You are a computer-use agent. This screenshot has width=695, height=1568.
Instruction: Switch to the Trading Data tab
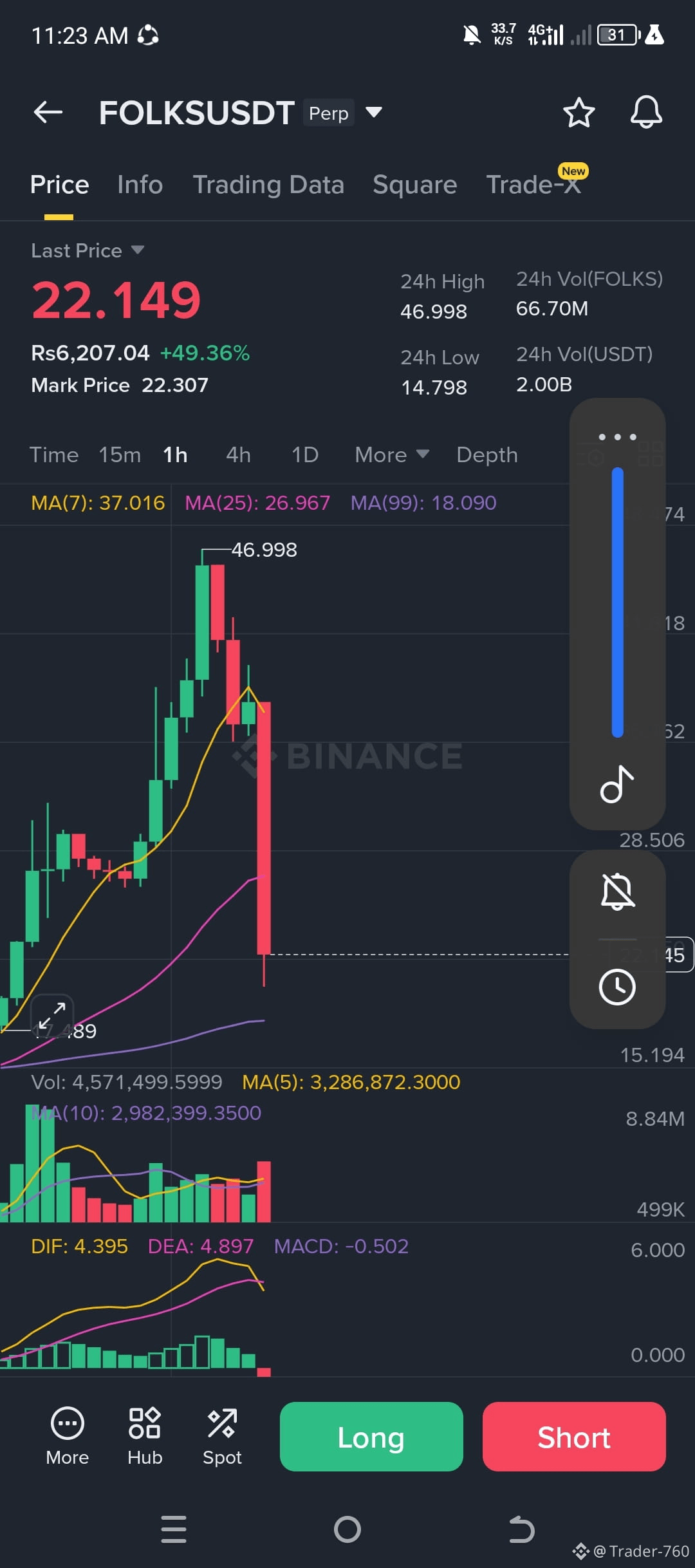tap(268, 185)
